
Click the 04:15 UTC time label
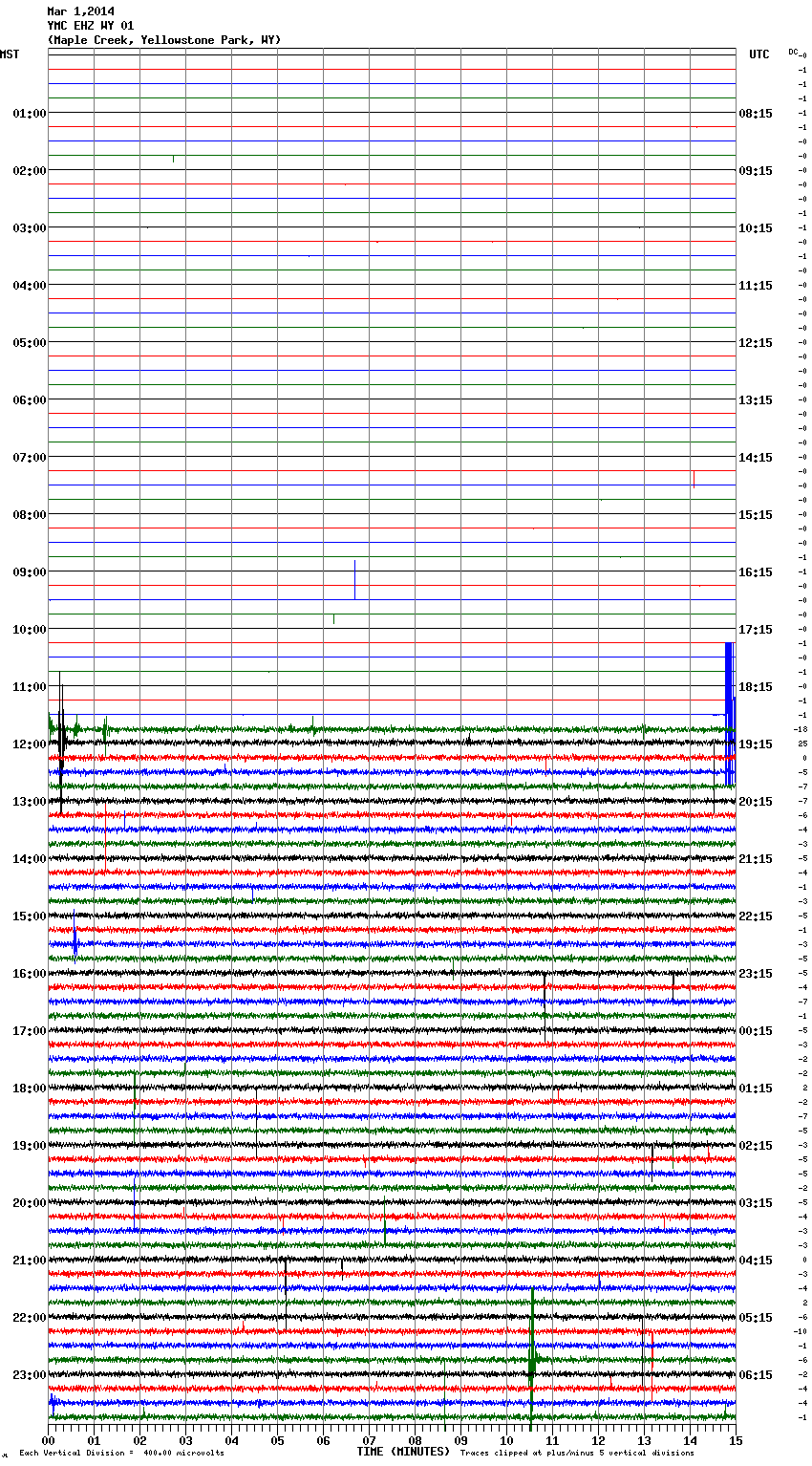coord(756,1261)
